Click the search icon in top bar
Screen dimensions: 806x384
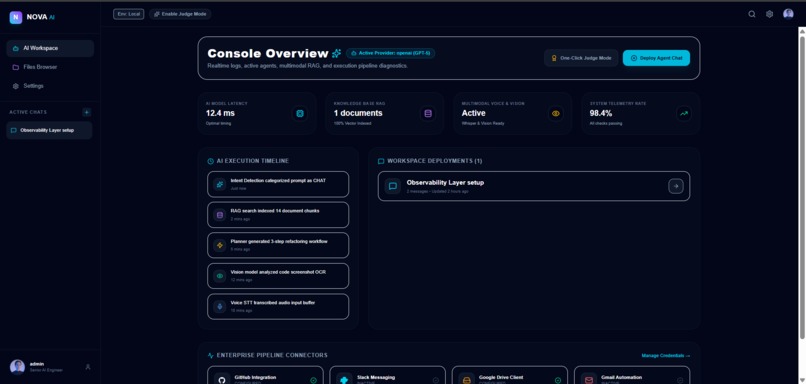[752, 14]
